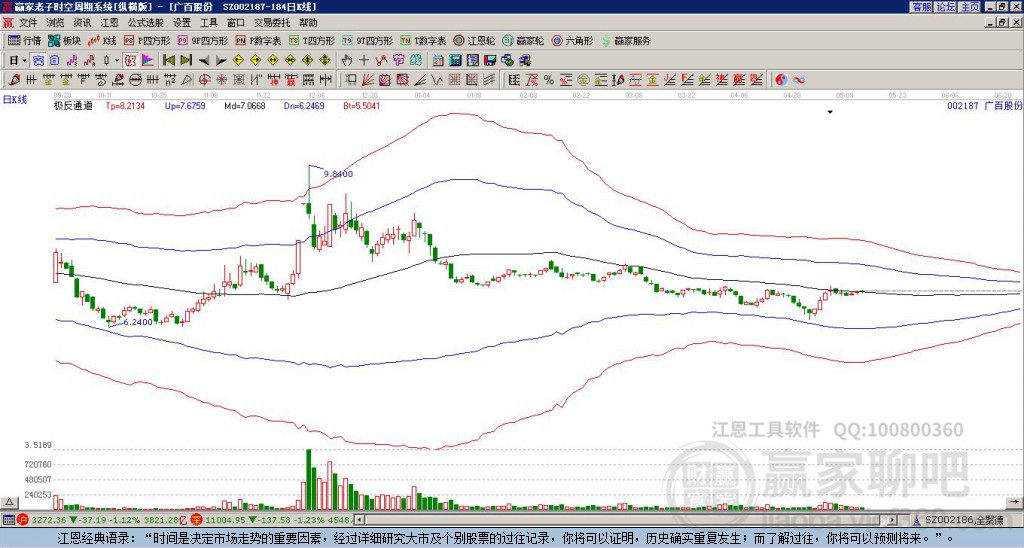Viewport: 1024px width, 548px height.
Task: Click the 11004.95 index value in status bar
Action: [225, 520]
